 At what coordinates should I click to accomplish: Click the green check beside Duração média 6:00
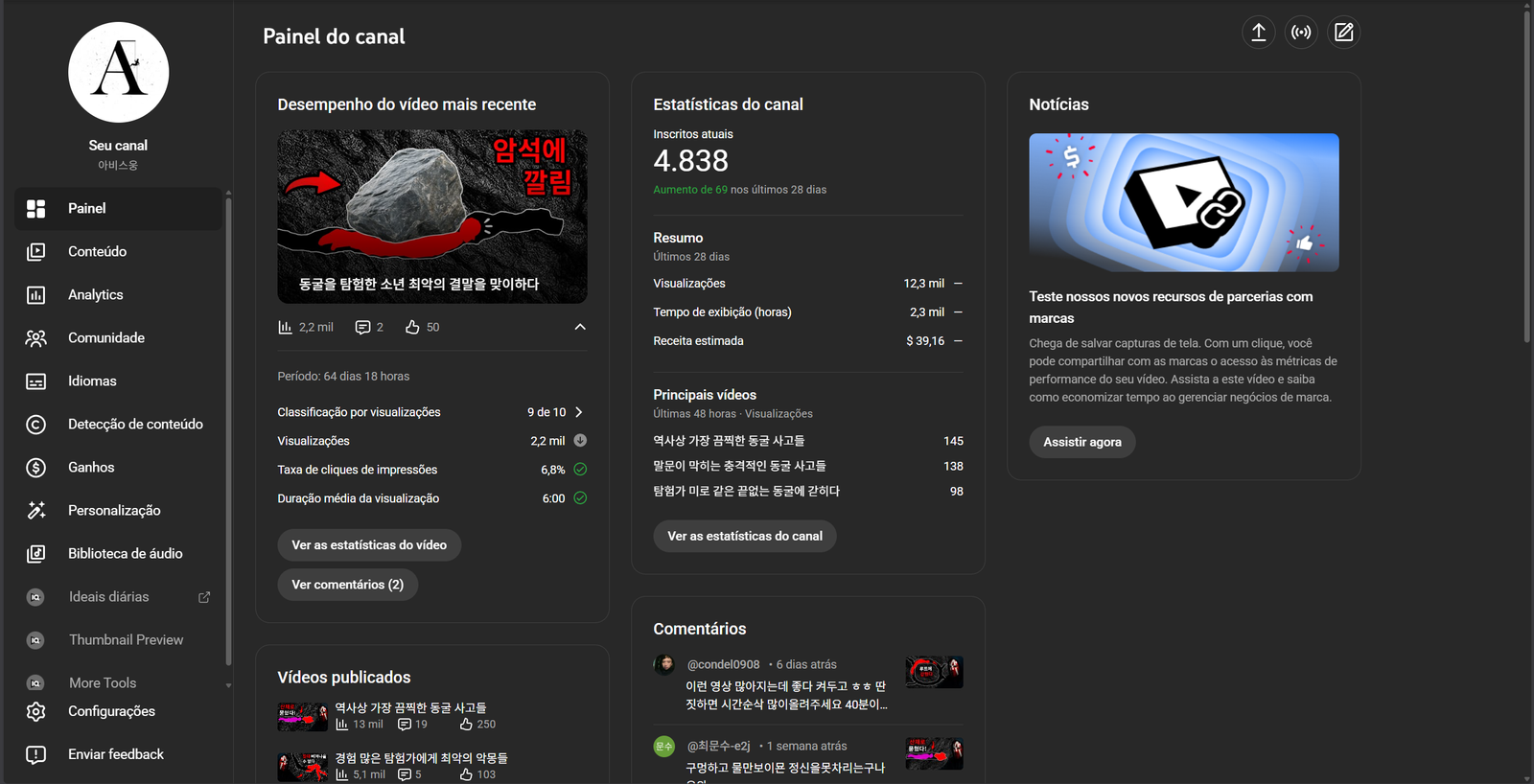[580, 498]
